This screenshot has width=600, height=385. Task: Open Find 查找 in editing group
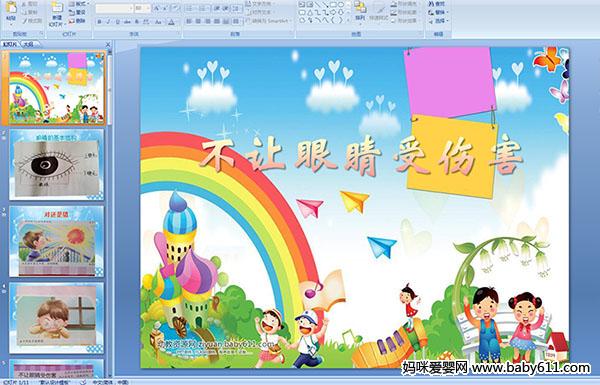[437, 4]
